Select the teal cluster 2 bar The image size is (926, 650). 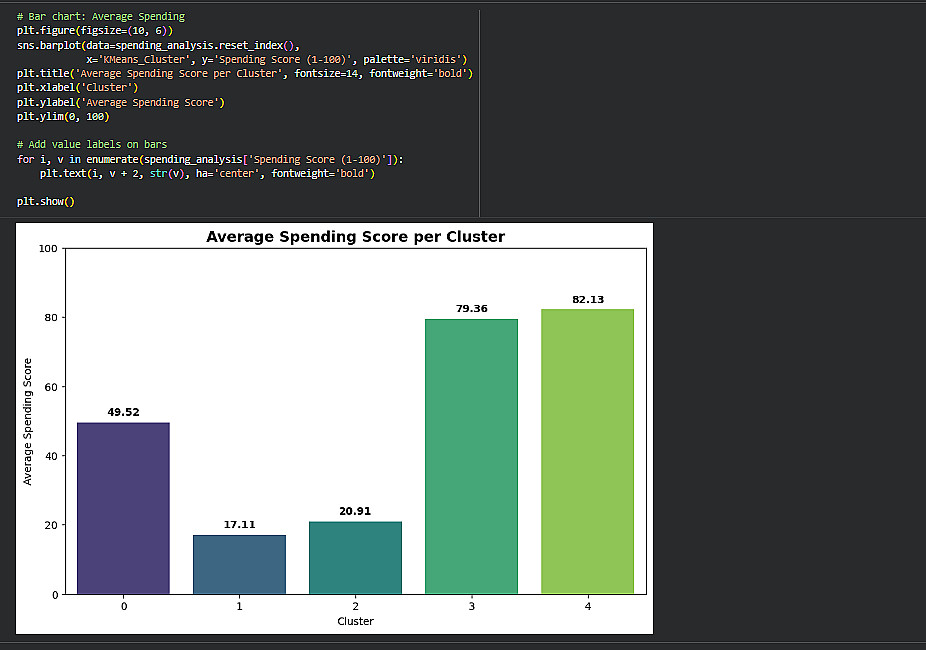click(x=355, y=557)
